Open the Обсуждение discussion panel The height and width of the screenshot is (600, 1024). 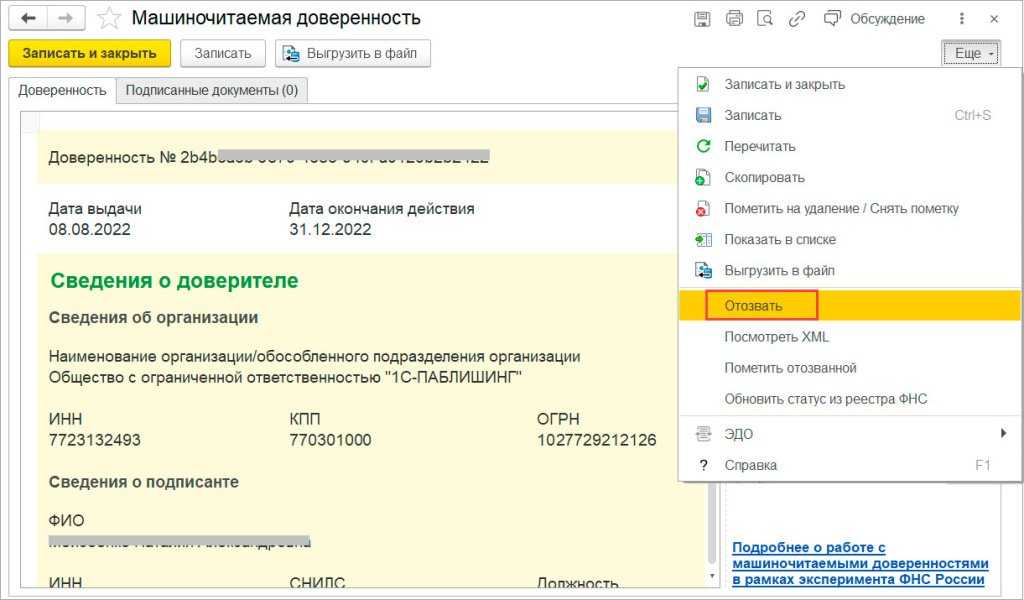click(875, 19)
